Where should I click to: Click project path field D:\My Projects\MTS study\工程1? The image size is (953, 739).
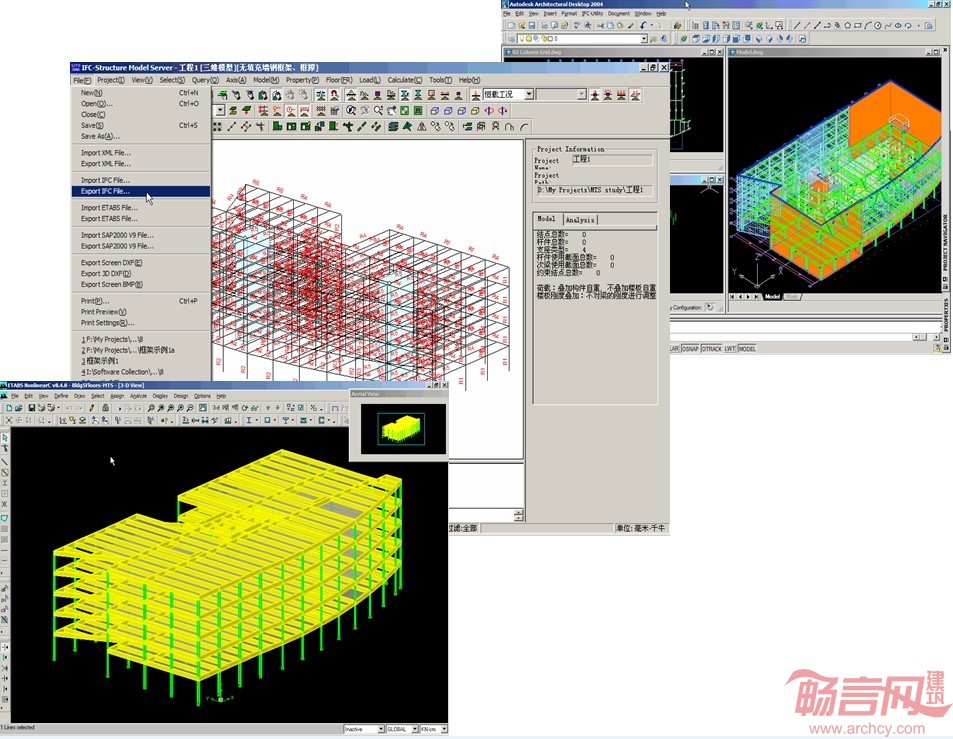pos(595,190)
